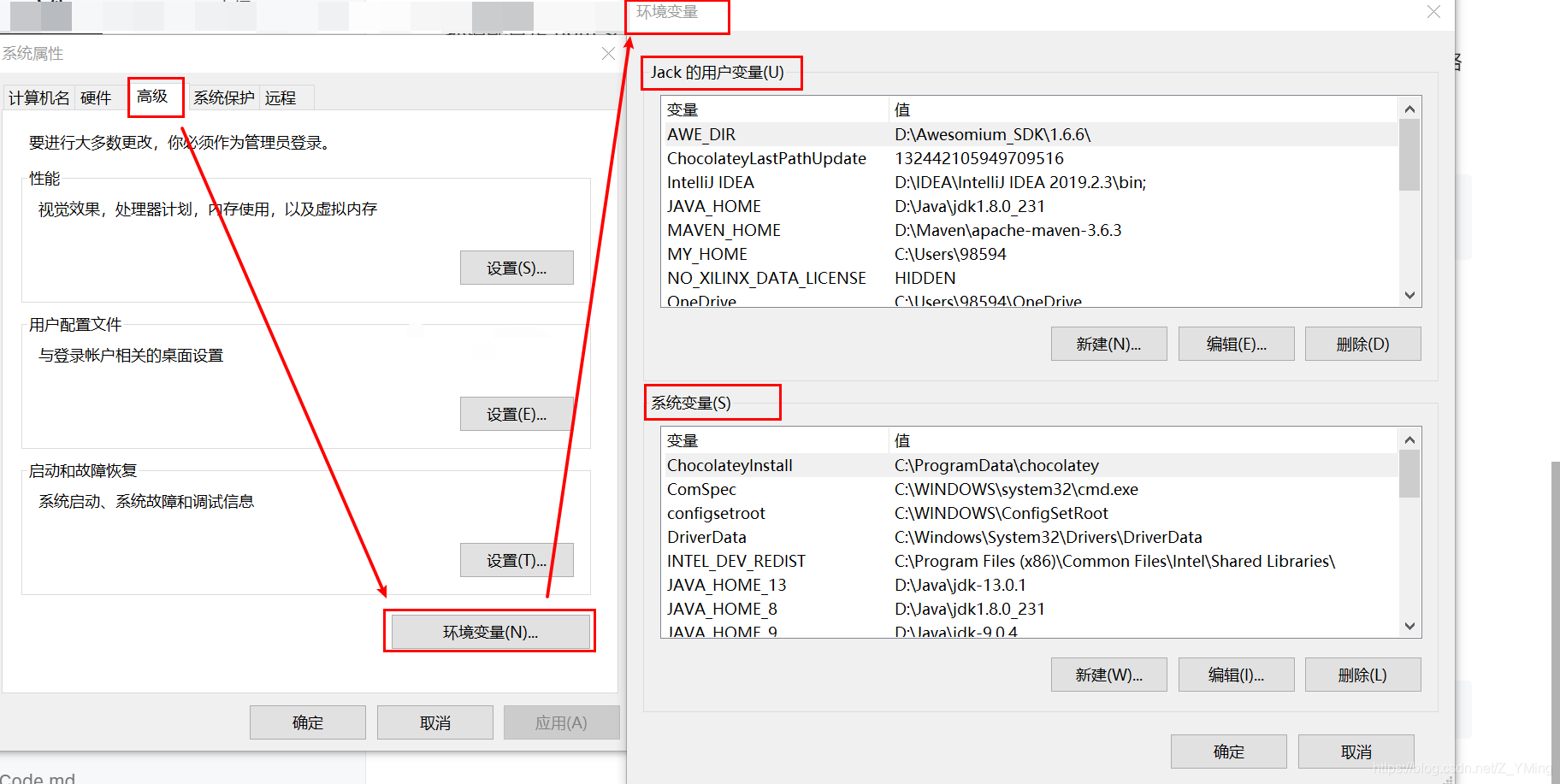Select the MAVEN_HOME variable row
This screenshot has height=784, width=1560.
[1031, 230]
